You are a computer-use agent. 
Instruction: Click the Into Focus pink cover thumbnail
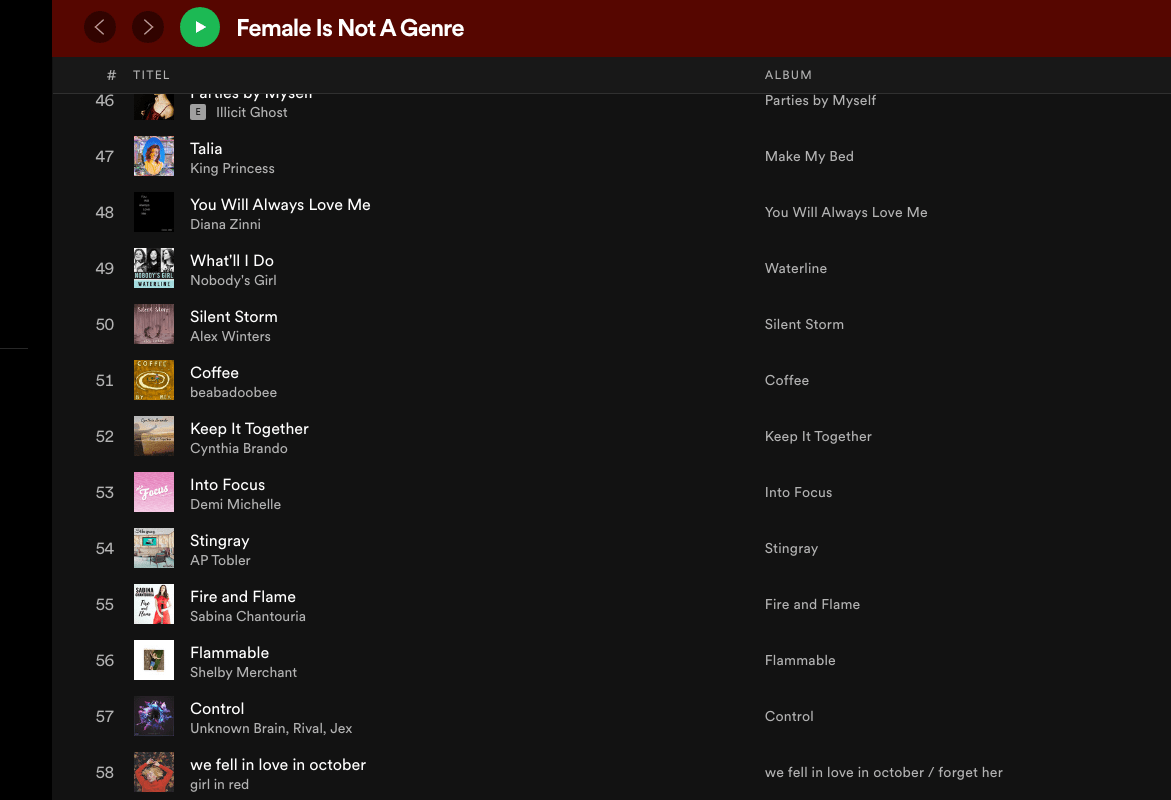click(x=154, y=492)
